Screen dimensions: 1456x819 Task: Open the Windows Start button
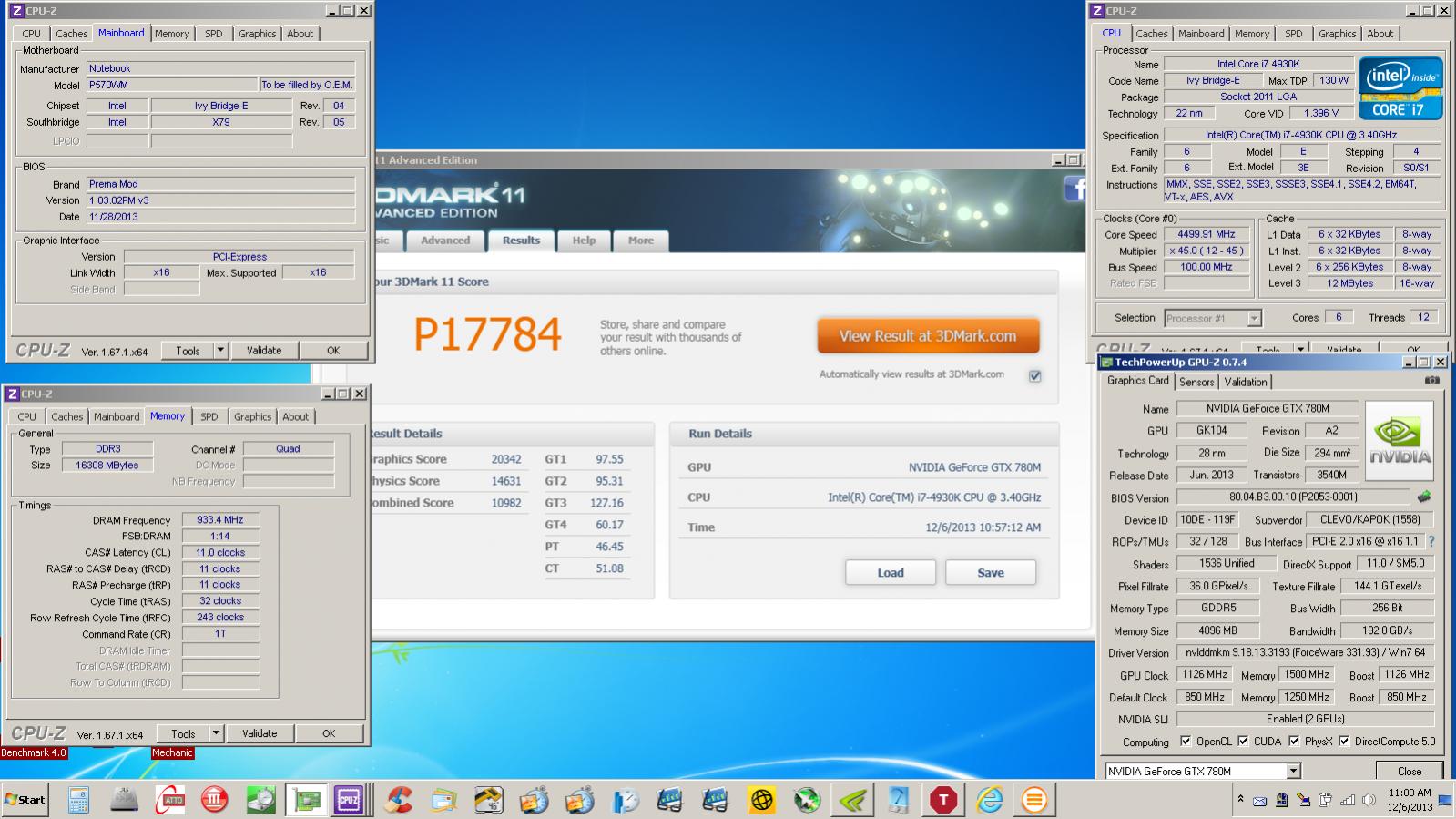pos(25,799)
